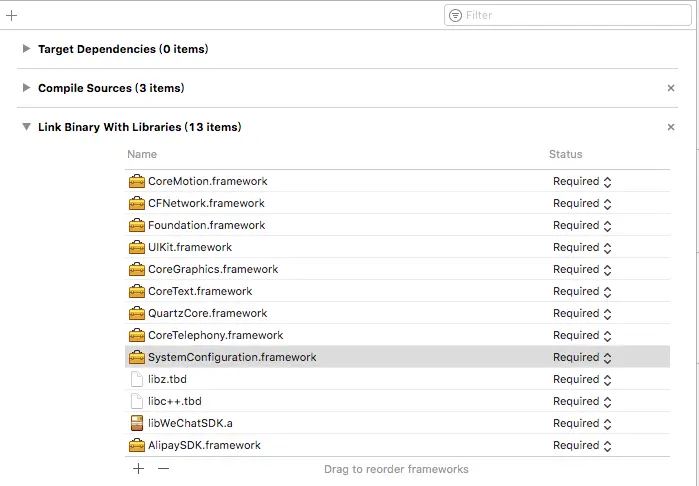699x486 pixels.
Task: Collapse Link Binary With Libraries section
Action: (x=26, y=127)
